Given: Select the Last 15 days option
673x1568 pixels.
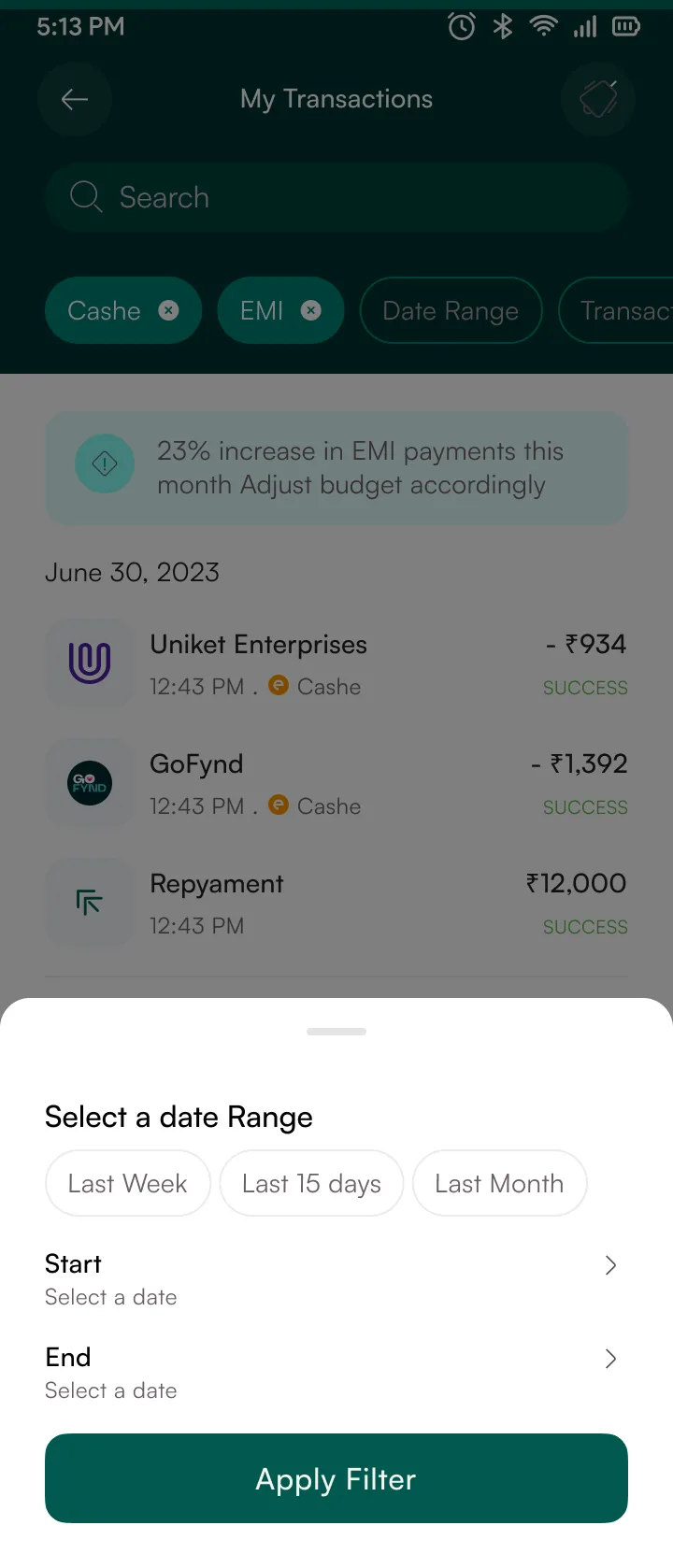Looking at the screenshot, I should [311, 1183].
